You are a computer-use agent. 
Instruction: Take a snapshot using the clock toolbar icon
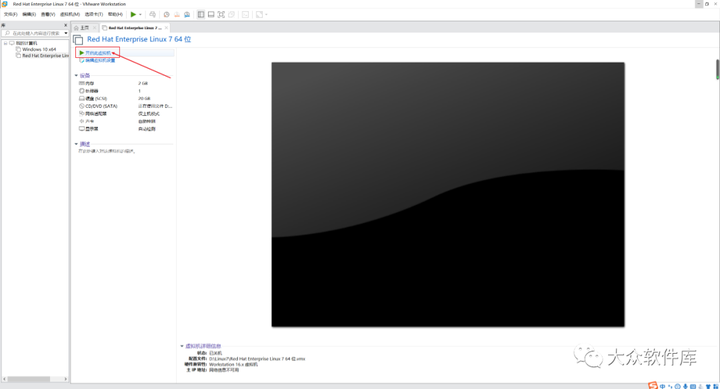tap(167, 15)
